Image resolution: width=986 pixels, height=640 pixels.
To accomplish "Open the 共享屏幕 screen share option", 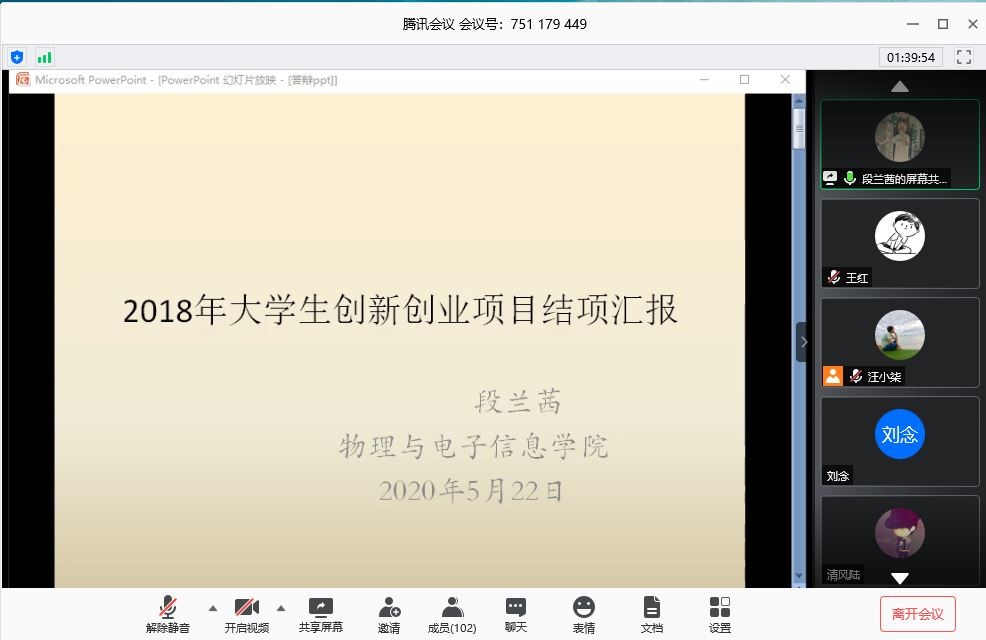I will click(x=320, y=614).
